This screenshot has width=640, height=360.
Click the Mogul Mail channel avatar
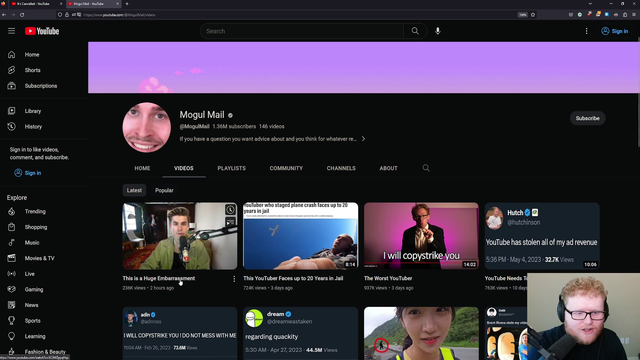(147, 127)
